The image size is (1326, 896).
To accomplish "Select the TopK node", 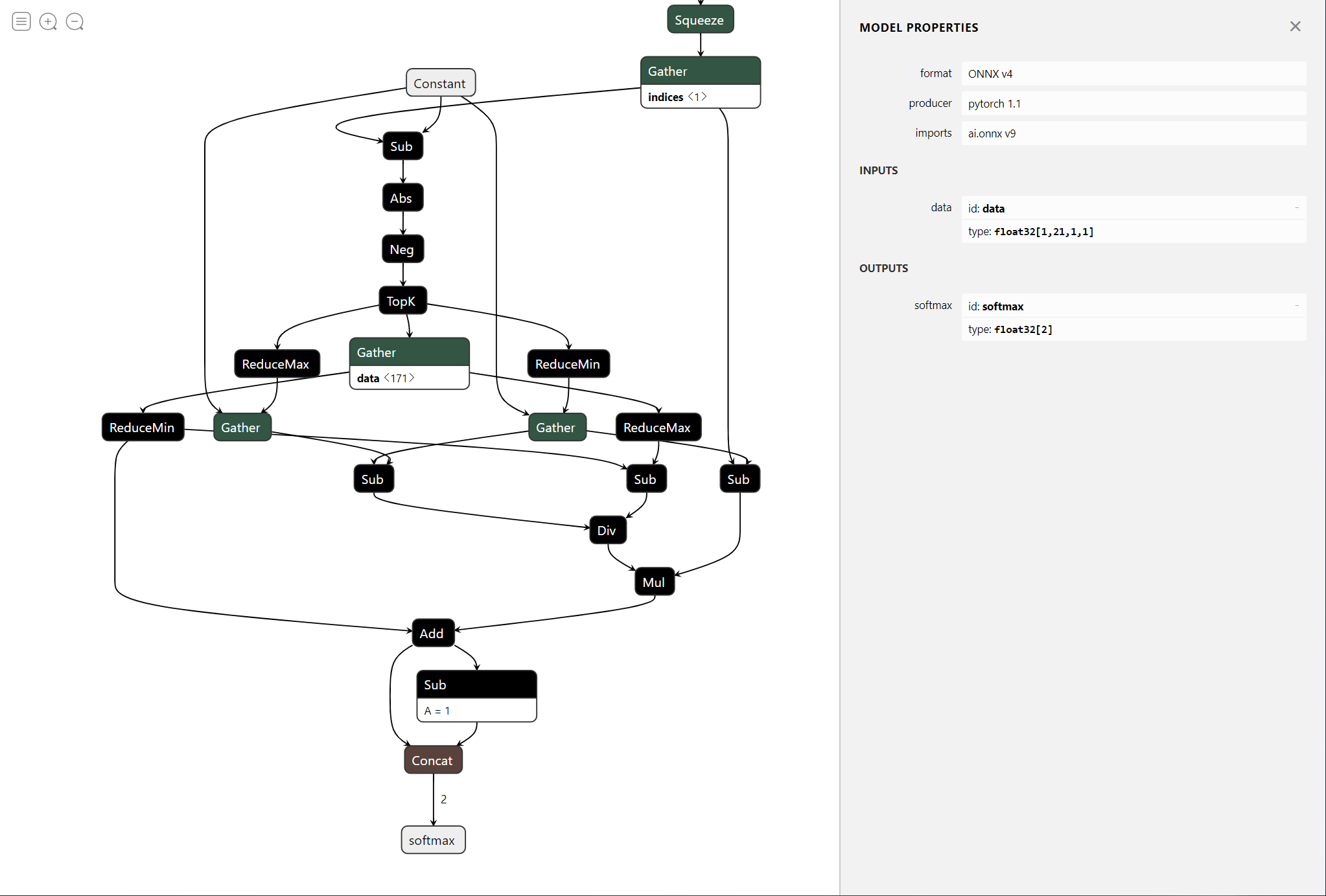I will pyautogui.click(x=402, y=301).
